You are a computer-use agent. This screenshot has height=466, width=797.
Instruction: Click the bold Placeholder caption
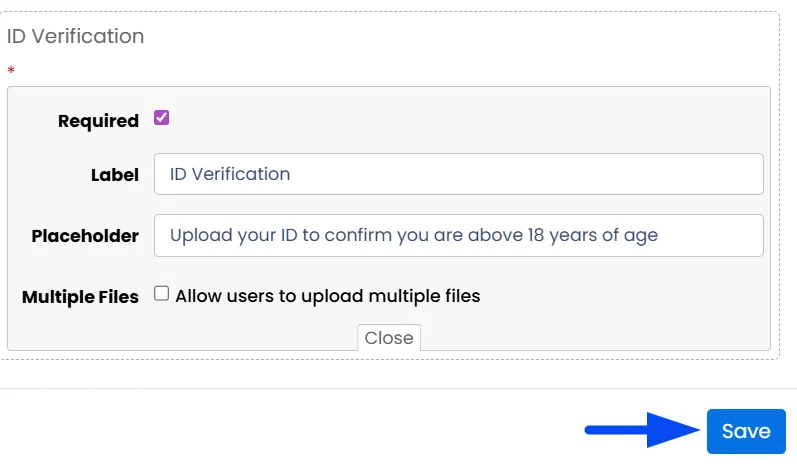(85, 236)
